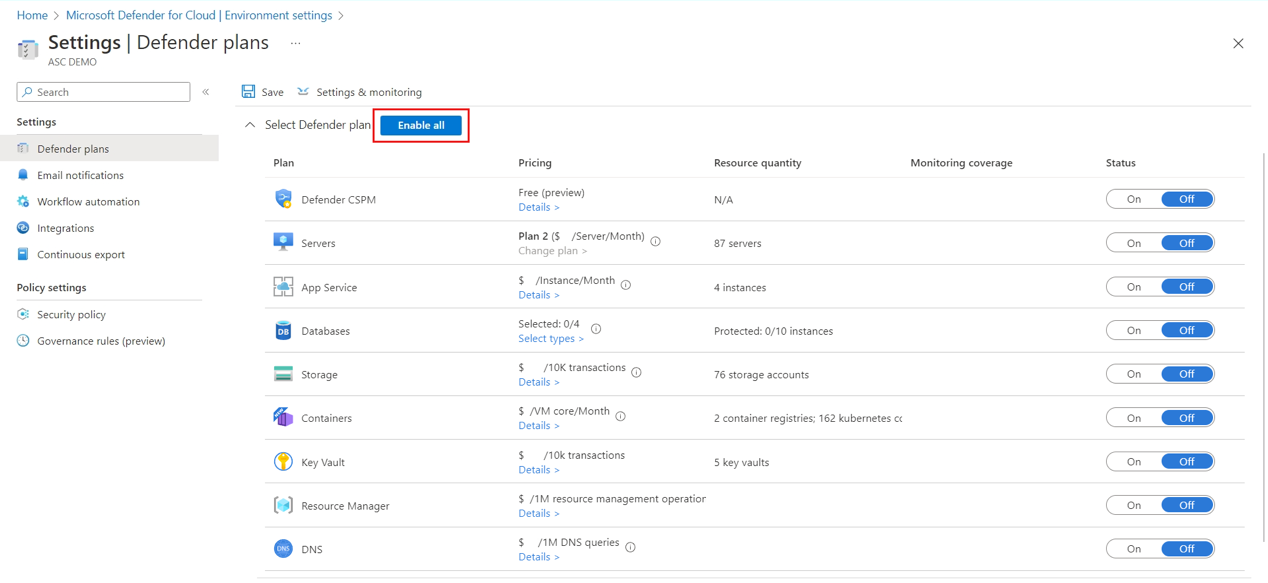
Task: Turn On the DNS plan
Action: (x=1134, y=549)
